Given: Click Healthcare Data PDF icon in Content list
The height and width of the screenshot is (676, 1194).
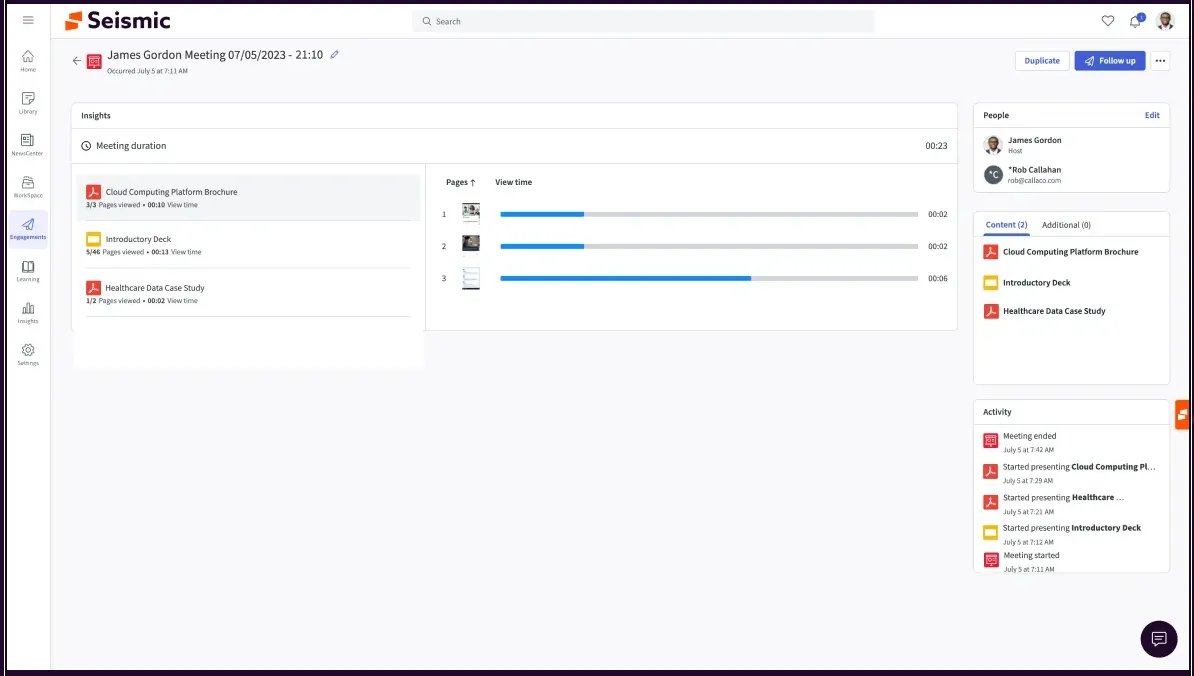Looking at the screenshot, I should click(991, 311).
